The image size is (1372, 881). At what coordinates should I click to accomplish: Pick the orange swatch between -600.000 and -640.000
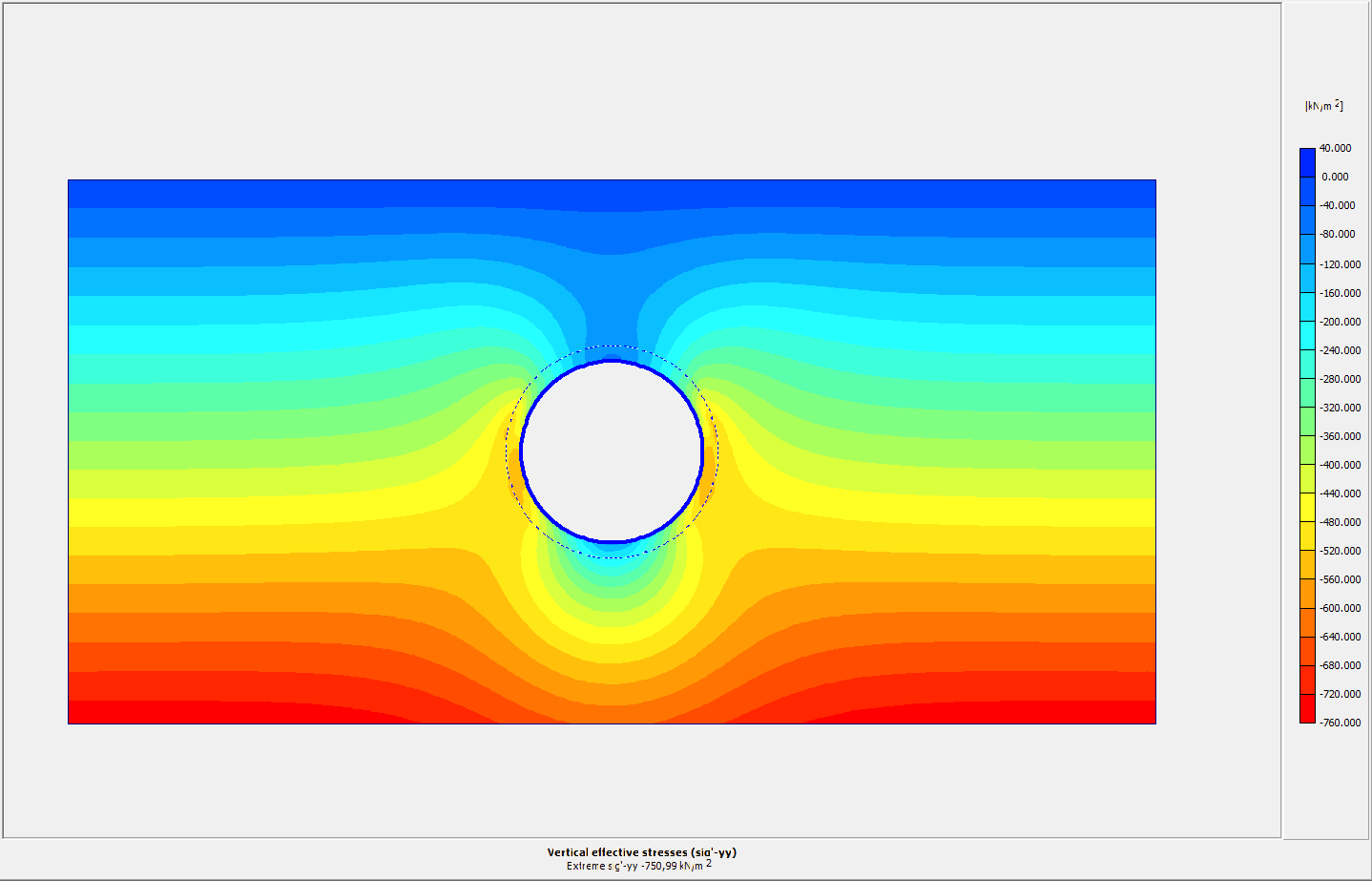pyautogui.click(x=1307, y=622)
